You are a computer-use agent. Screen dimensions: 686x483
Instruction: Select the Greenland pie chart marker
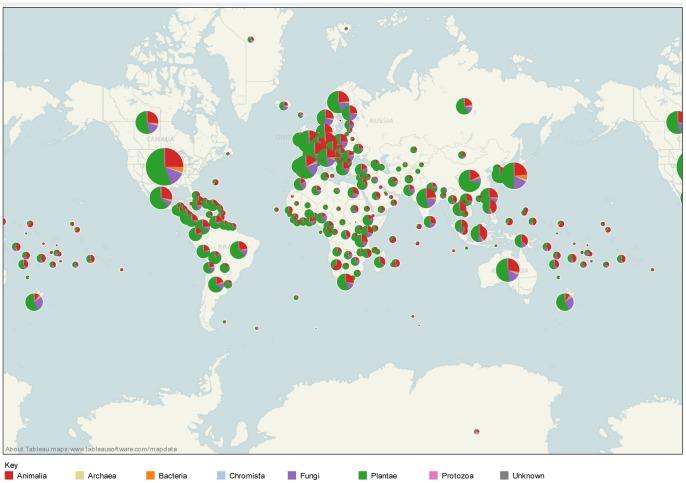(x=251, y=40)
